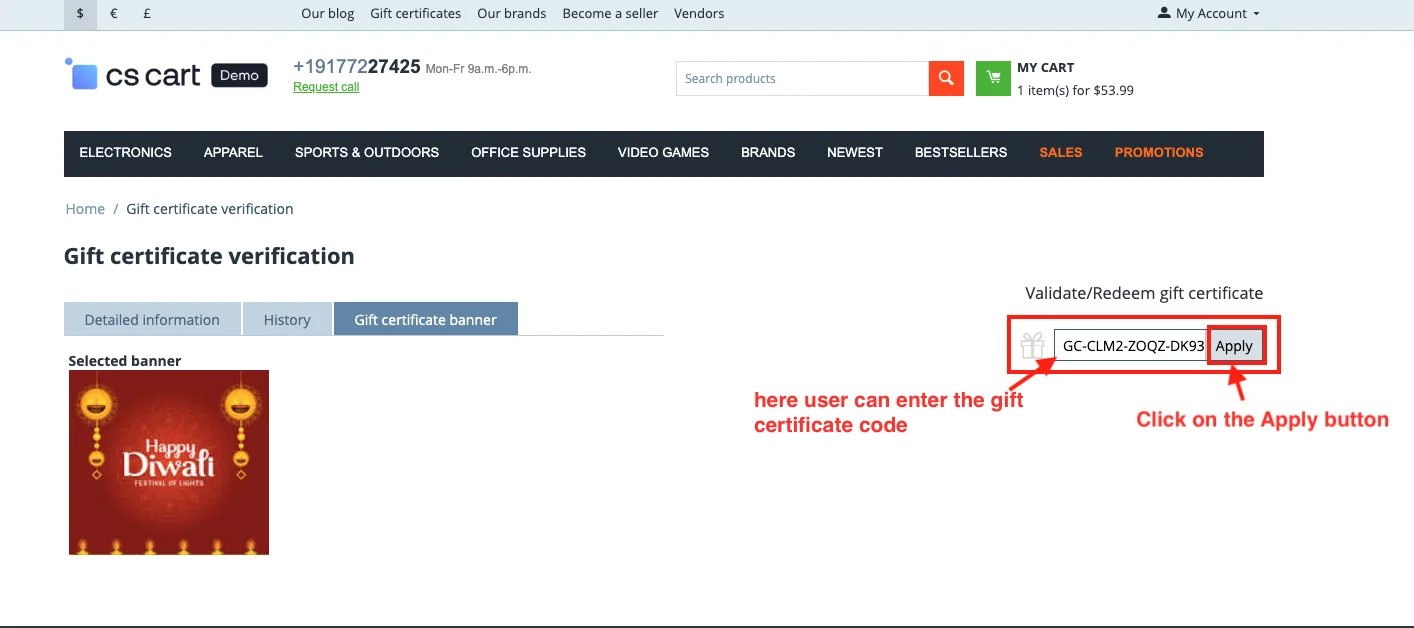Switch to the Detailed information tab
The width and height of the screenshot is (1414, 628).
coord(152,320)
